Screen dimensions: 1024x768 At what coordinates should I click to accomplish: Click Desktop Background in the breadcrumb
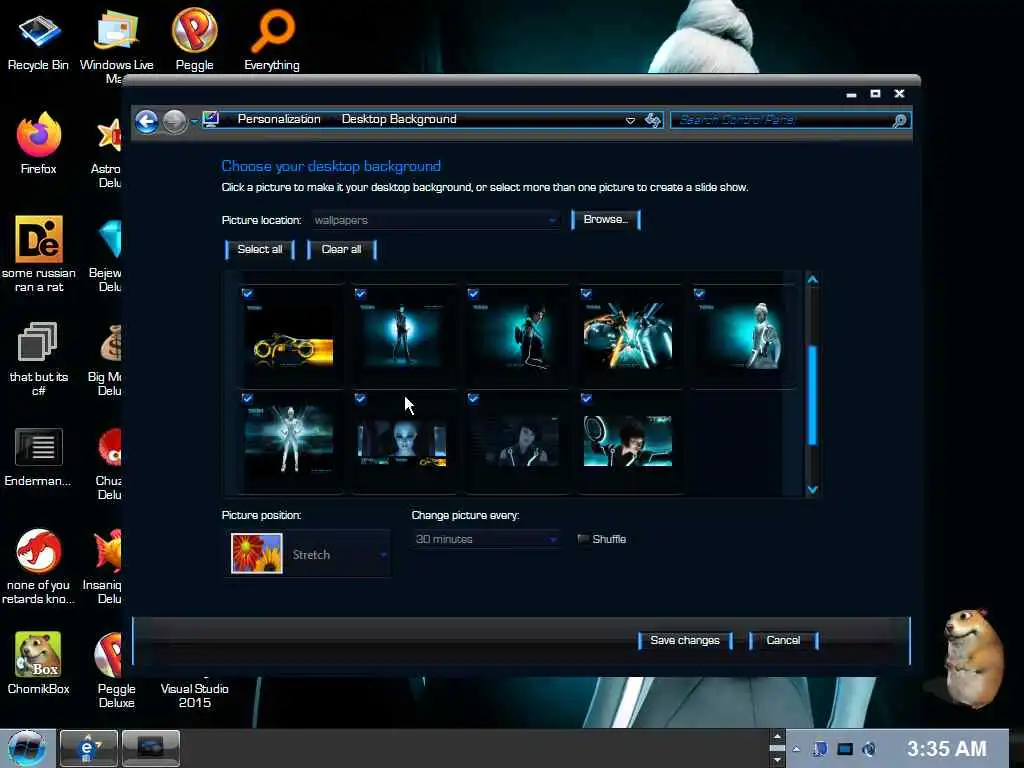[399, 119]
